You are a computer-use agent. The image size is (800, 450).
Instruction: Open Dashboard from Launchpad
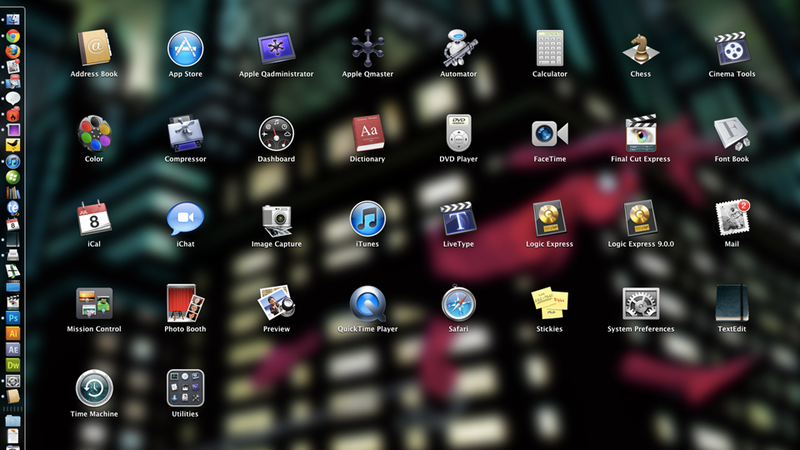[x=276, y=134]
